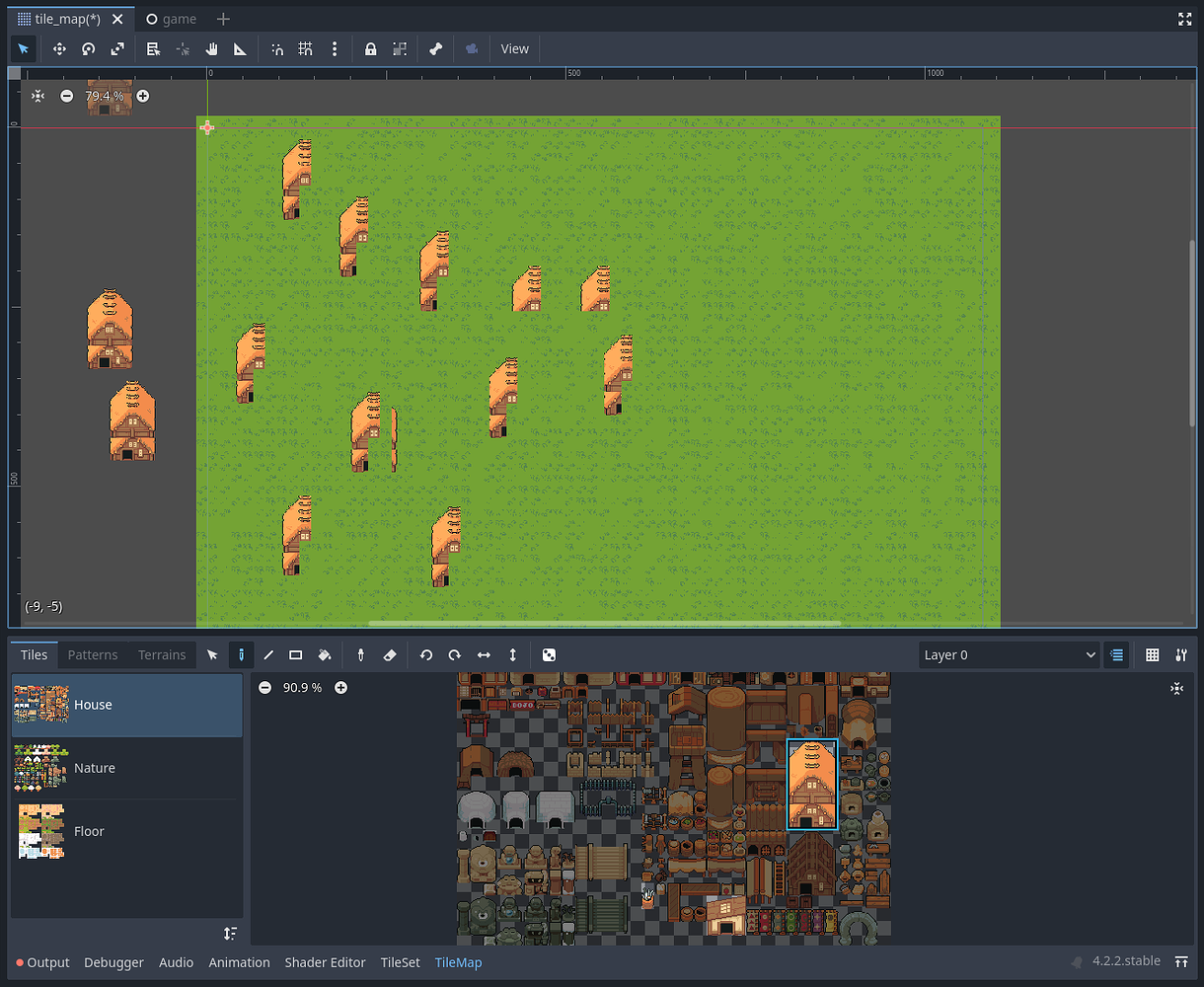Enable random tile scattering with the dice toggle

pos(549,654)
